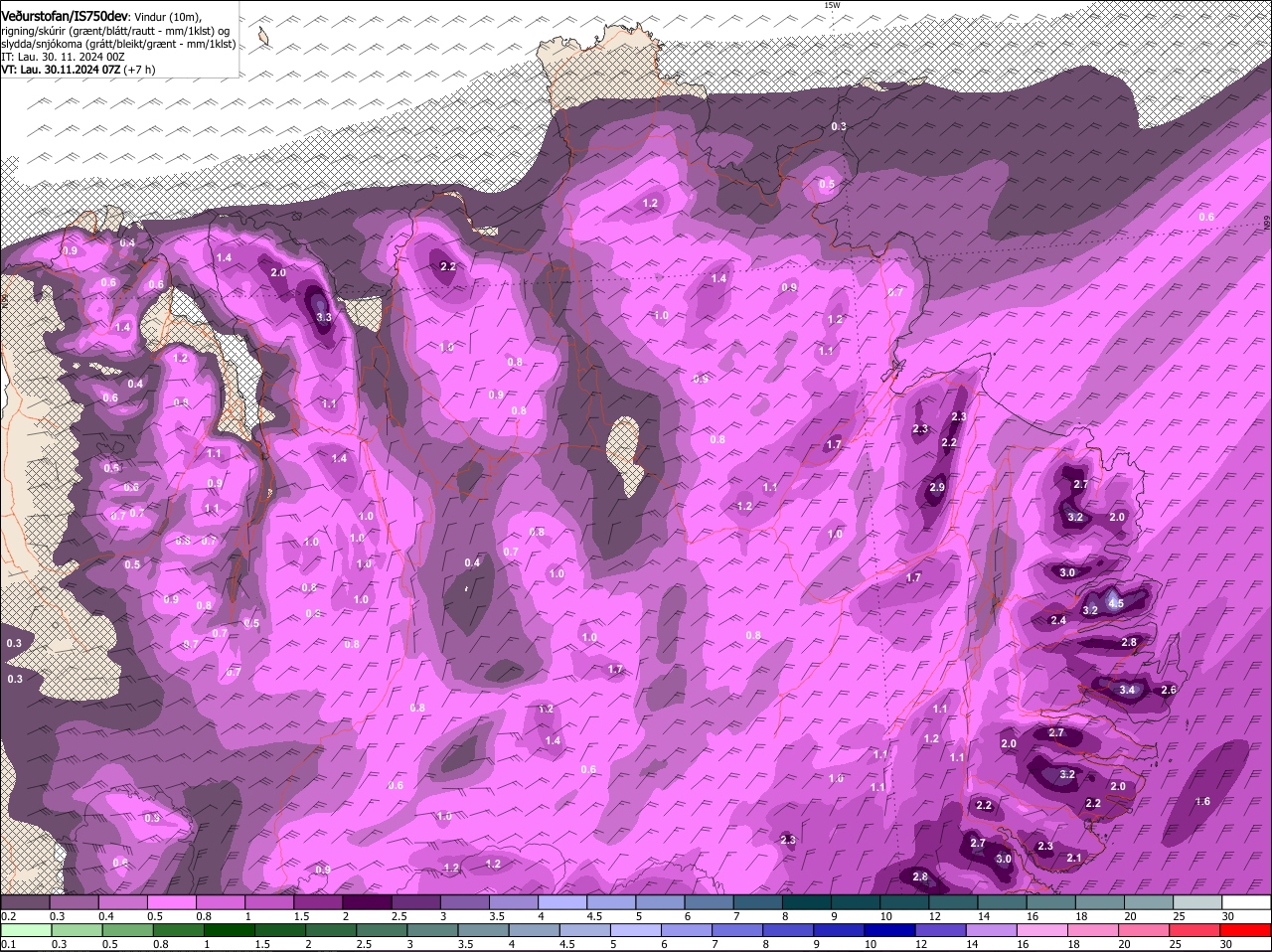The width and height of the screenshot is (1272, 952).
Task: Click the 15W longitude label at map top
Action: pyautogui.click(x=832, y=5)
